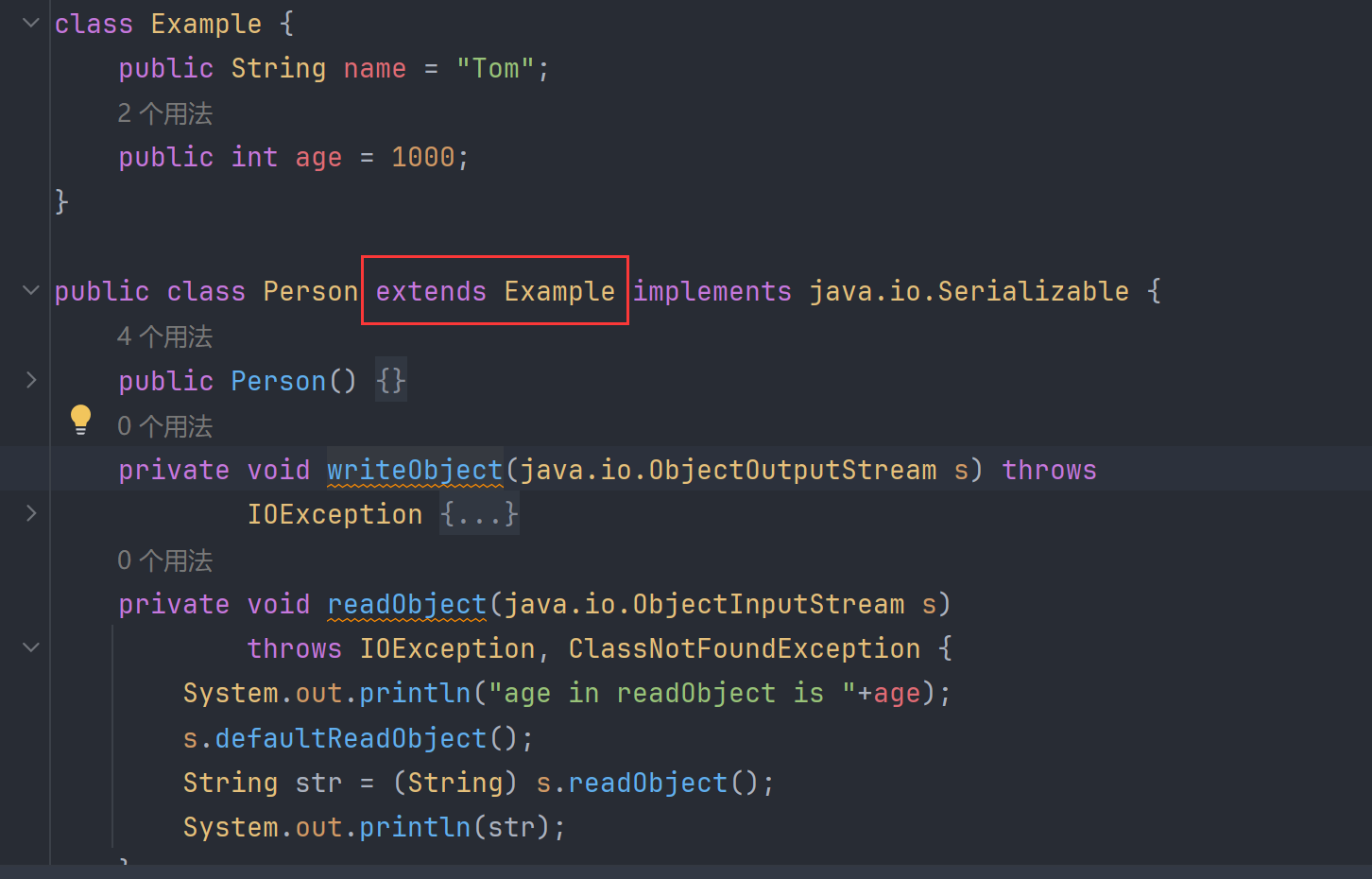
Task: Expand the Person() constructor fold arrow
Action: [x=31, y=380]
